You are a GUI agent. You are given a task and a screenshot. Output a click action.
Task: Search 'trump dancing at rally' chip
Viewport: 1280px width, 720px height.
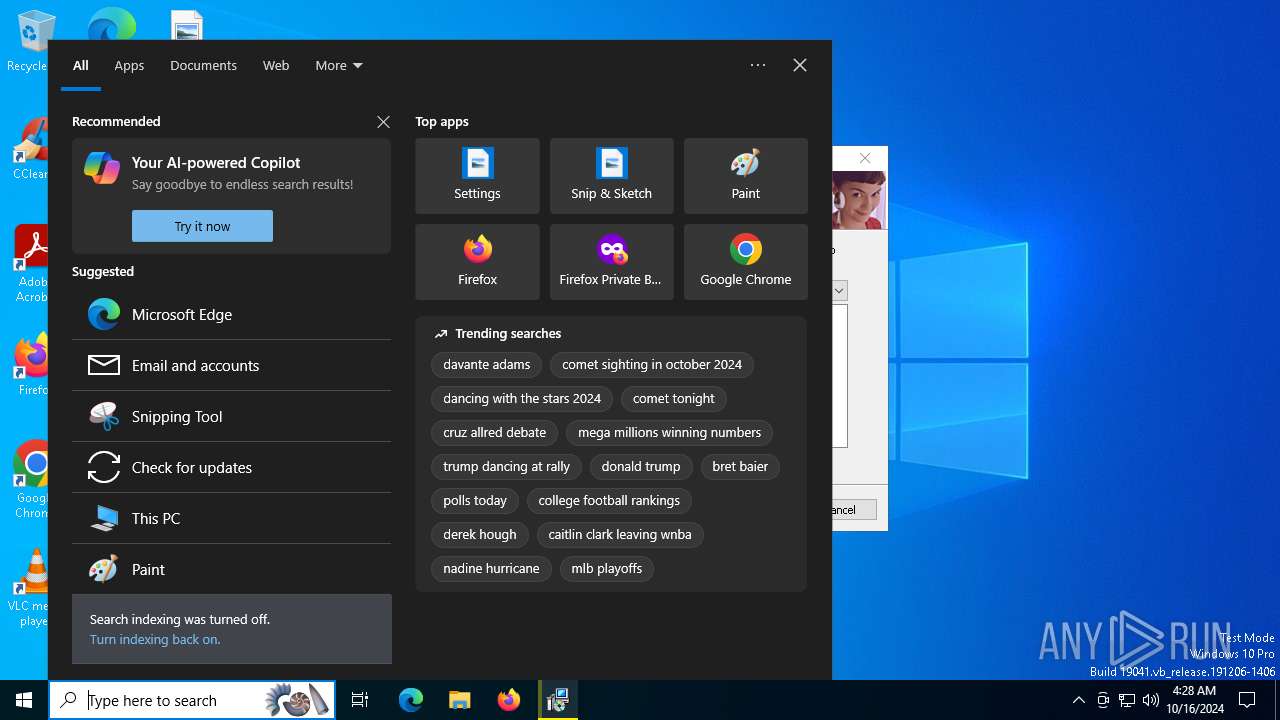point(507,467)
